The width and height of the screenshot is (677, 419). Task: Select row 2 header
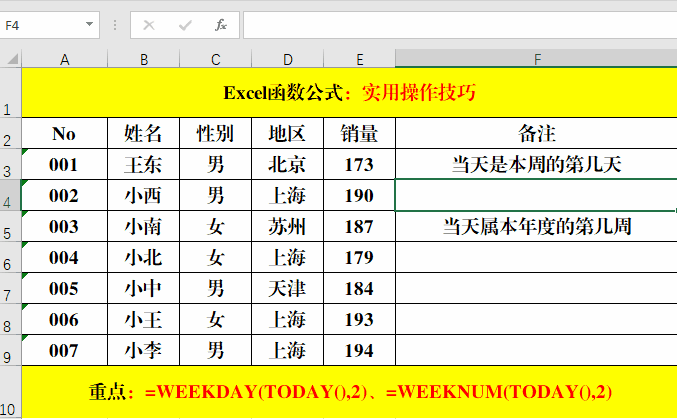tap(10, 133)
